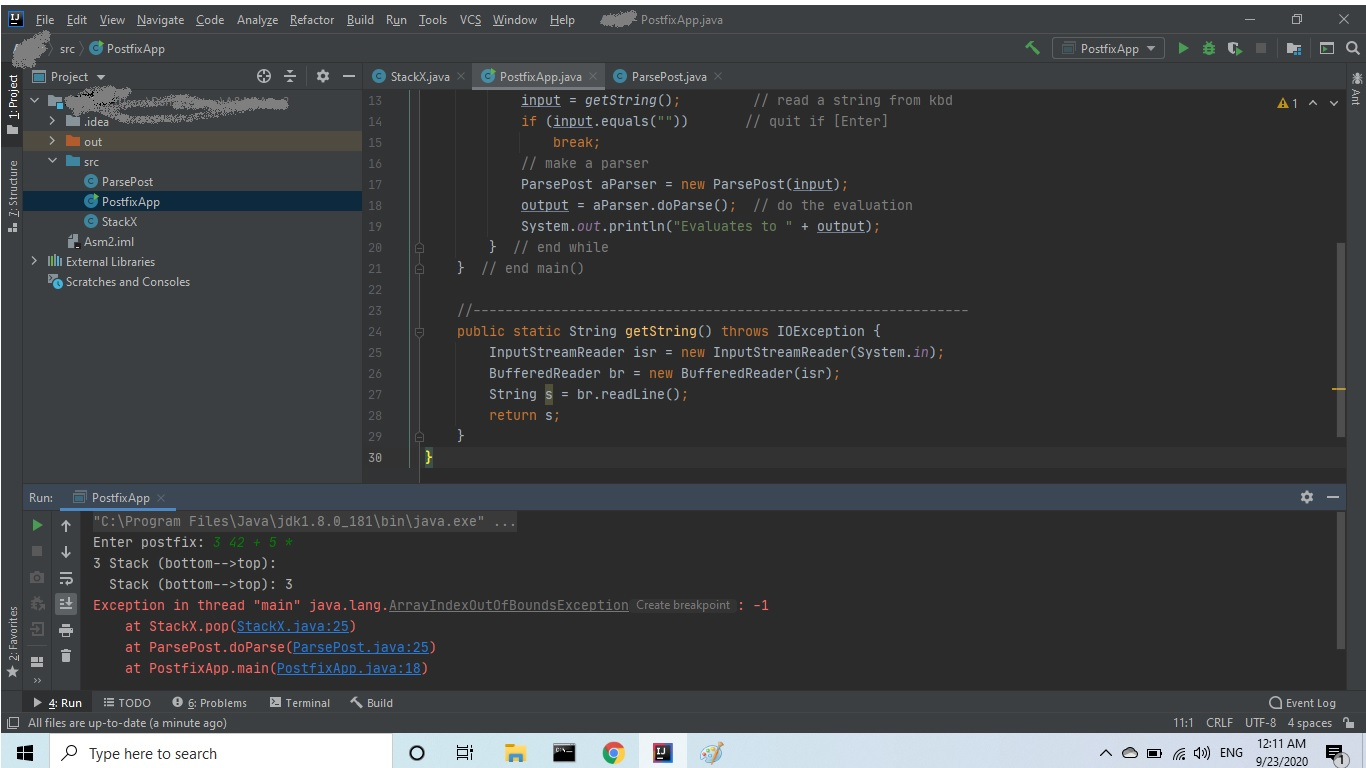This screenshot has width=1366, height=768.
Task: Run PostfixApp with coverage from the toolbar
Action: tap(1235, 48)
